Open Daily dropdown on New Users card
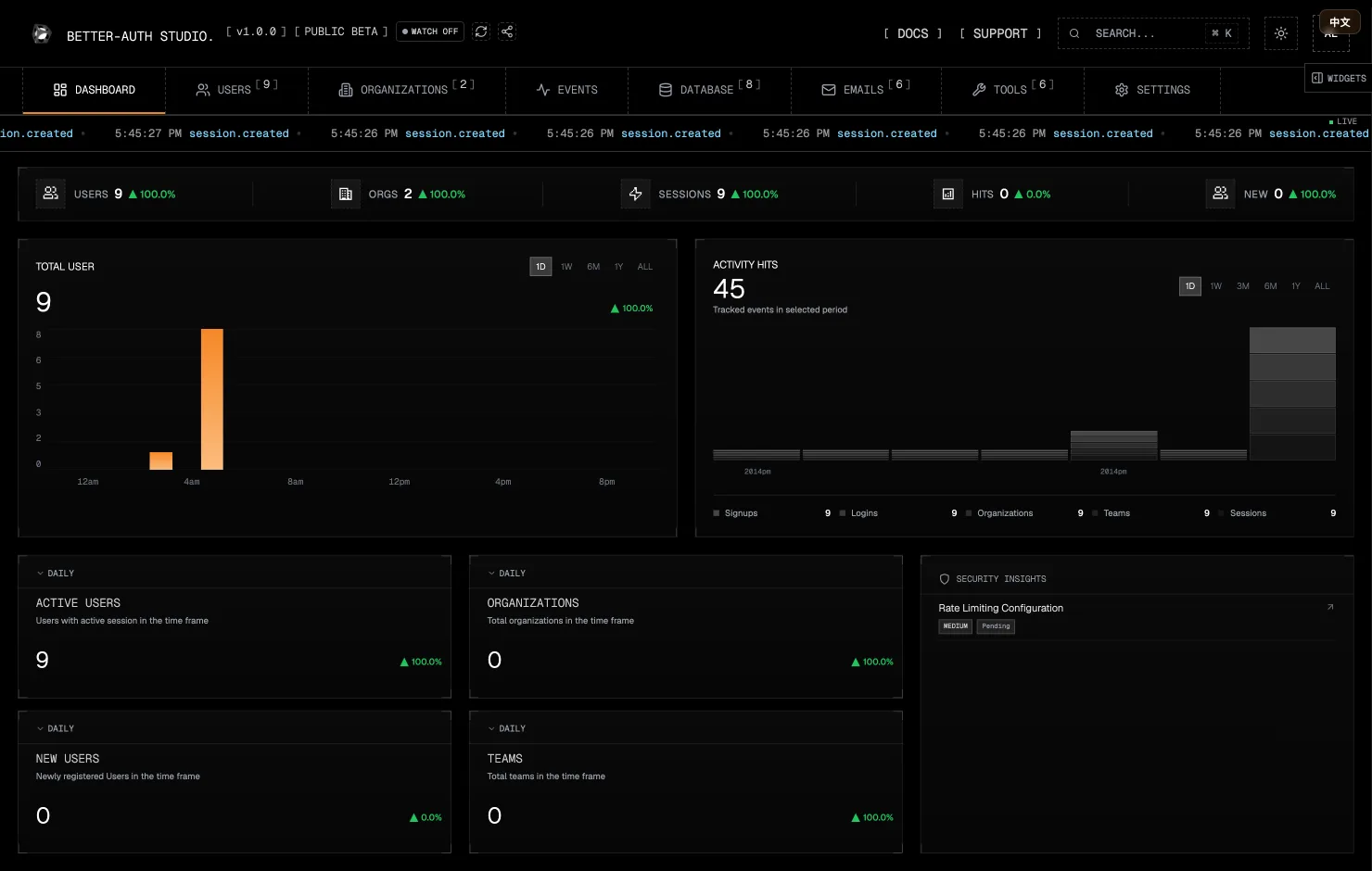Screen dimensions: 1372x871 point(56,729)
